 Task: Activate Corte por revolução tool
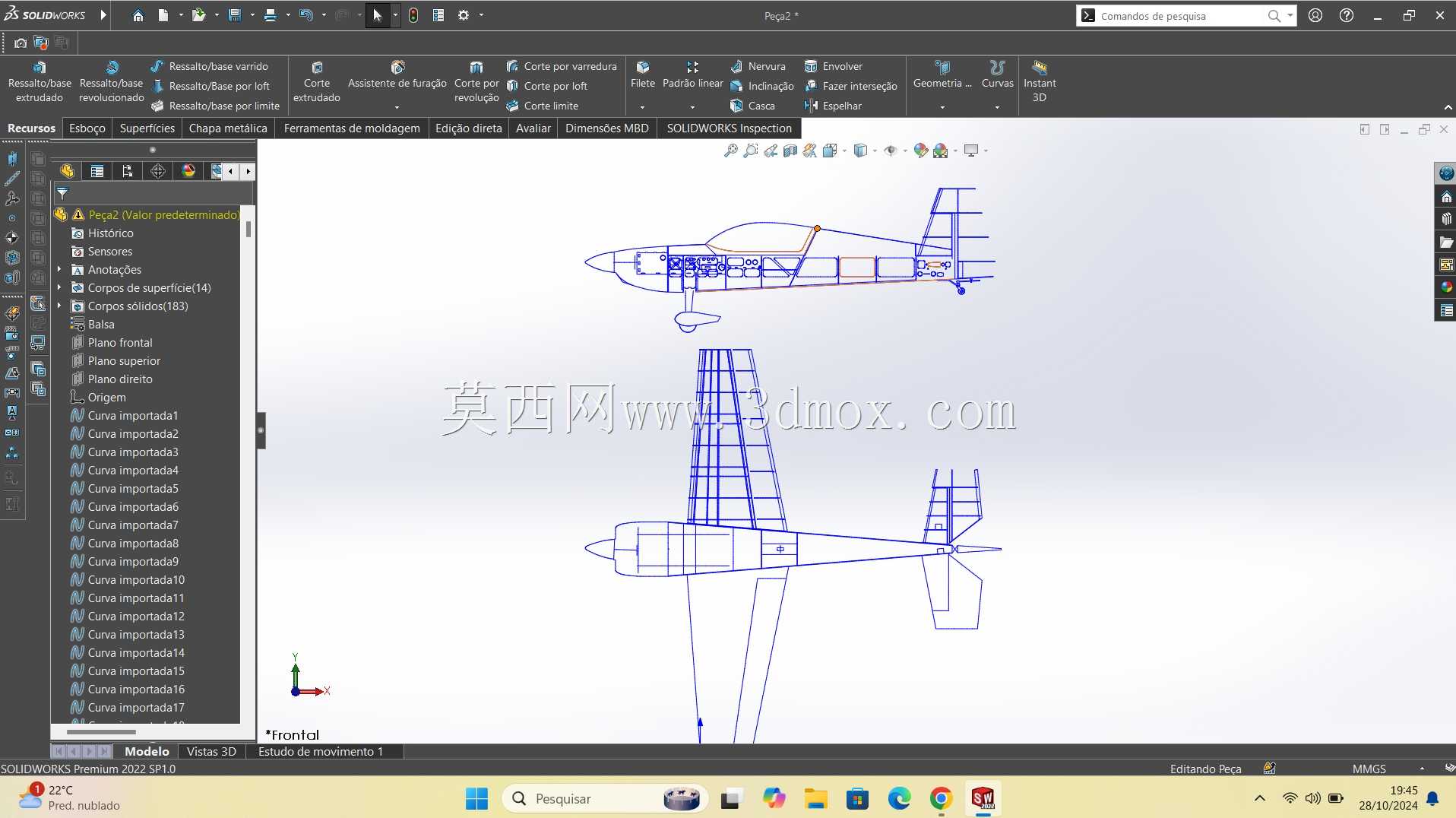point(476,81)
